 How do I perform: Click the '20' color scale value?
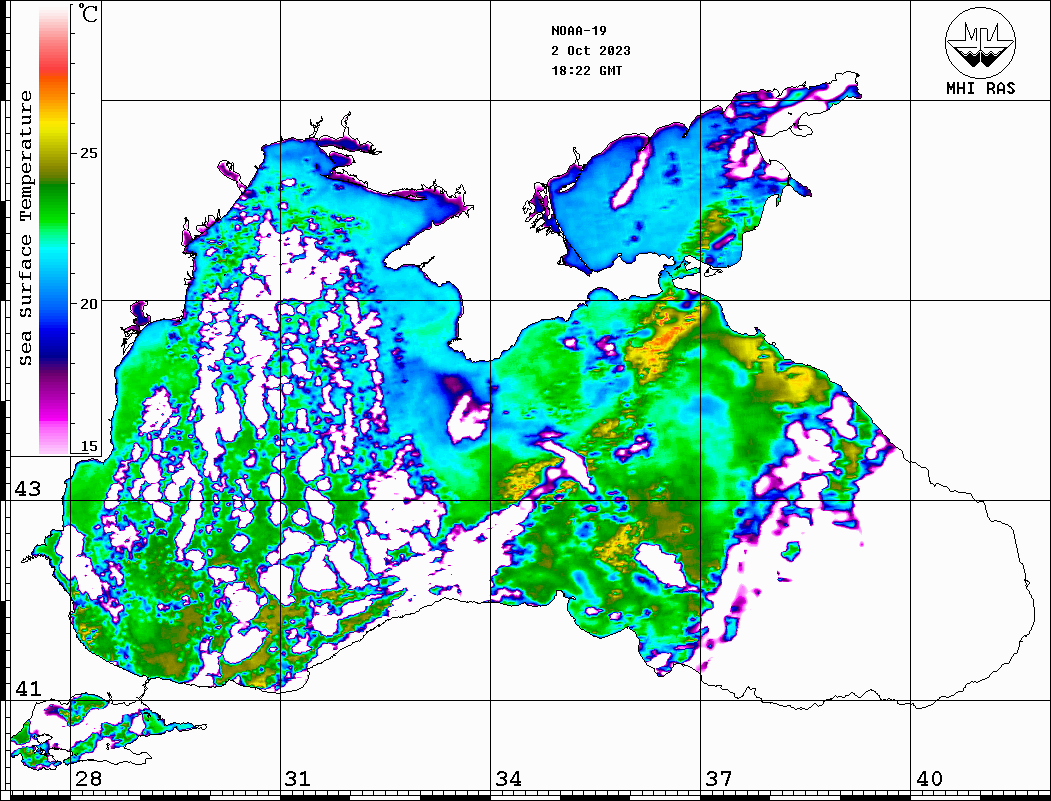click(88, 304)
